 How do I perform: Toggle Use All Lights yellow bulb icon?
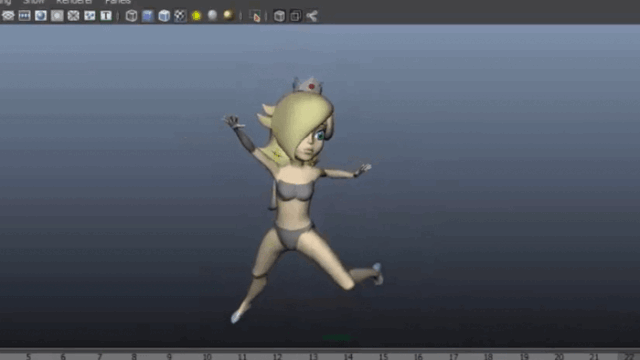197,16
